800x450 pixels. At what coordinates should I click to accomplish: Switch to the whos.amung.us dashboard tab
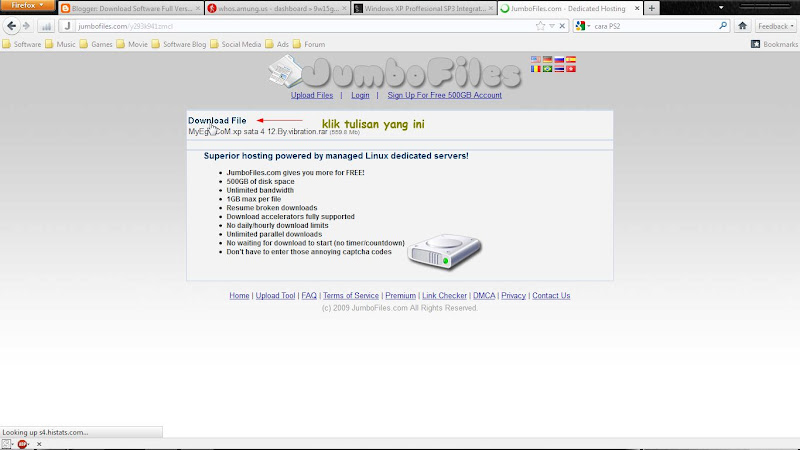[278, 8]
